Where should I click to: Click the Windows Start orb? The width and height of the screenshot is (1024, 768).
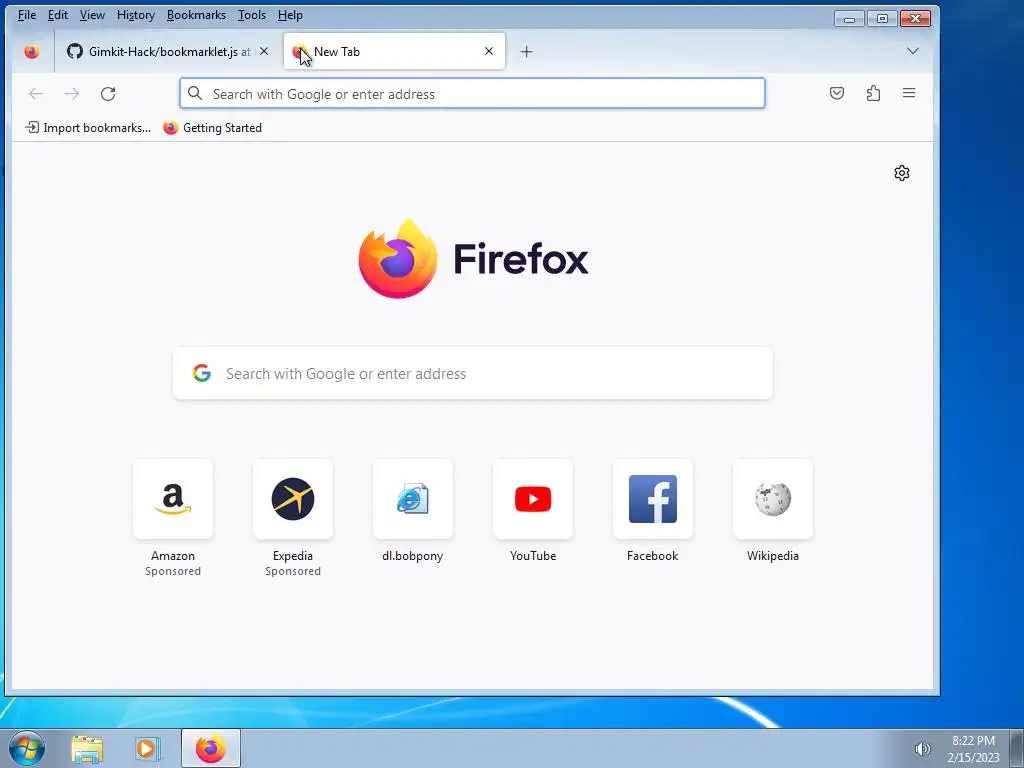click(x=27, y=748)
